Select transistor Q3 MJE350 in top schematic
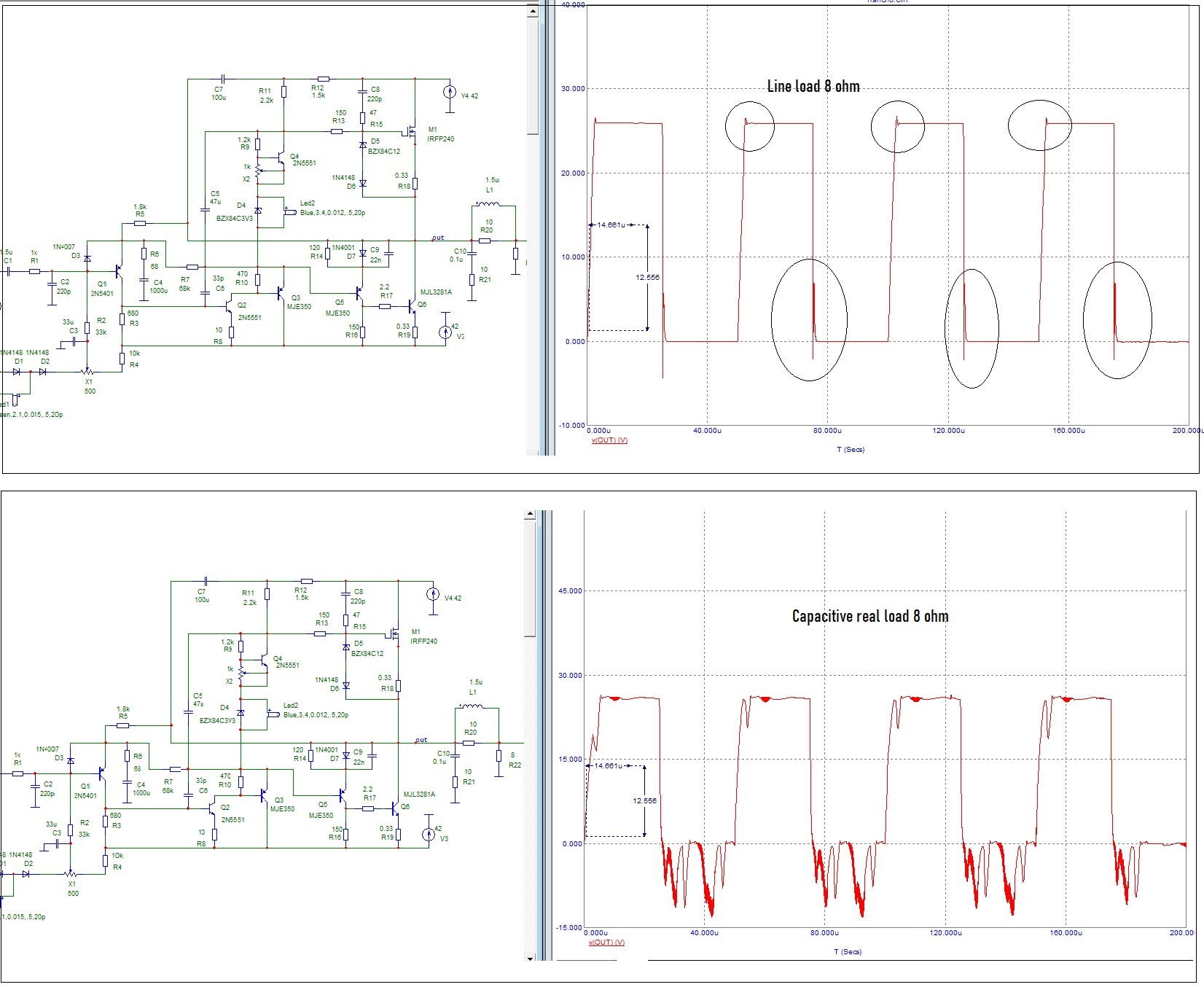The image size is (1204, 987). 281,293
